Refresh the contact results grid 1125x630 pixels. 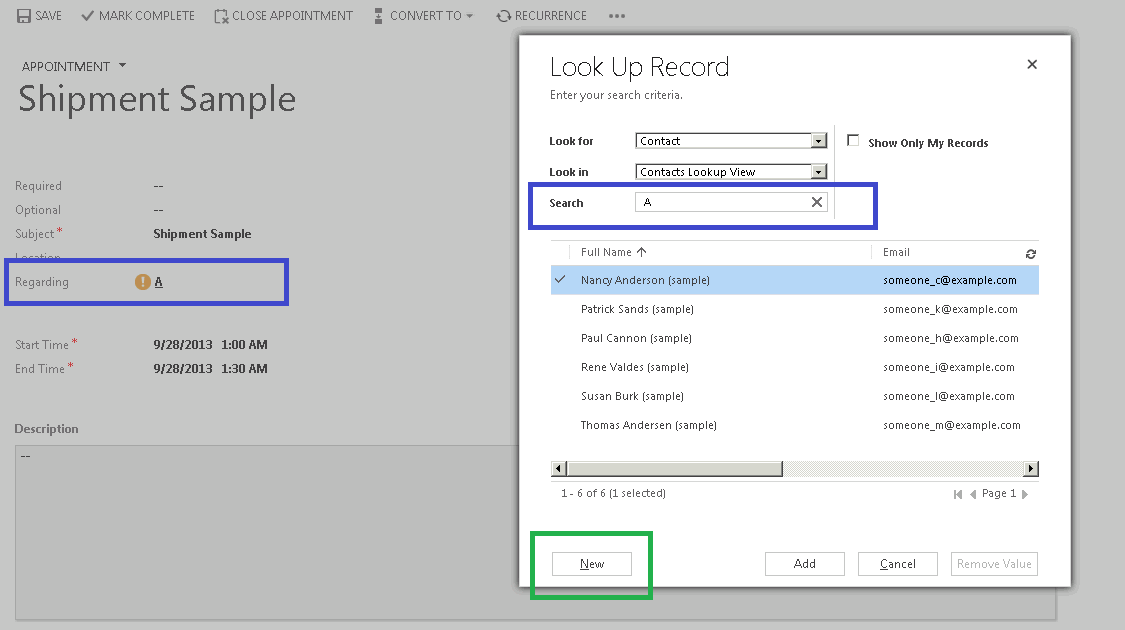coord(1031,253)
